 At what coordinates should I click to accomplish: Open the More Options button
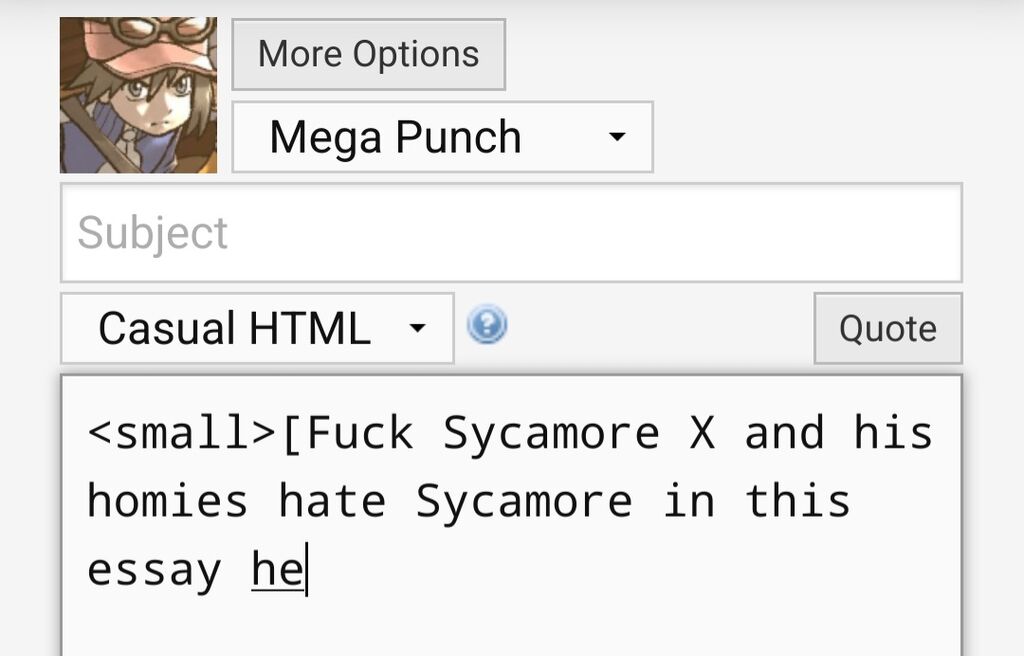368,54
